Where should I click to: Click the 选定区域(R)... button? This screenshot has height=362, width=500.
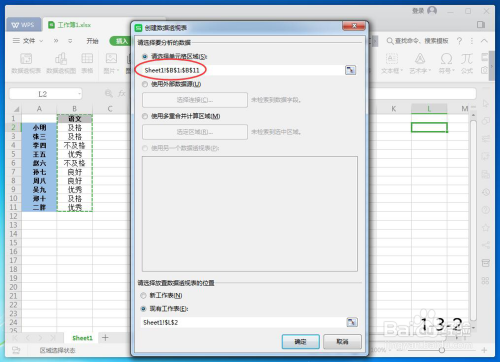pos(195,132)
